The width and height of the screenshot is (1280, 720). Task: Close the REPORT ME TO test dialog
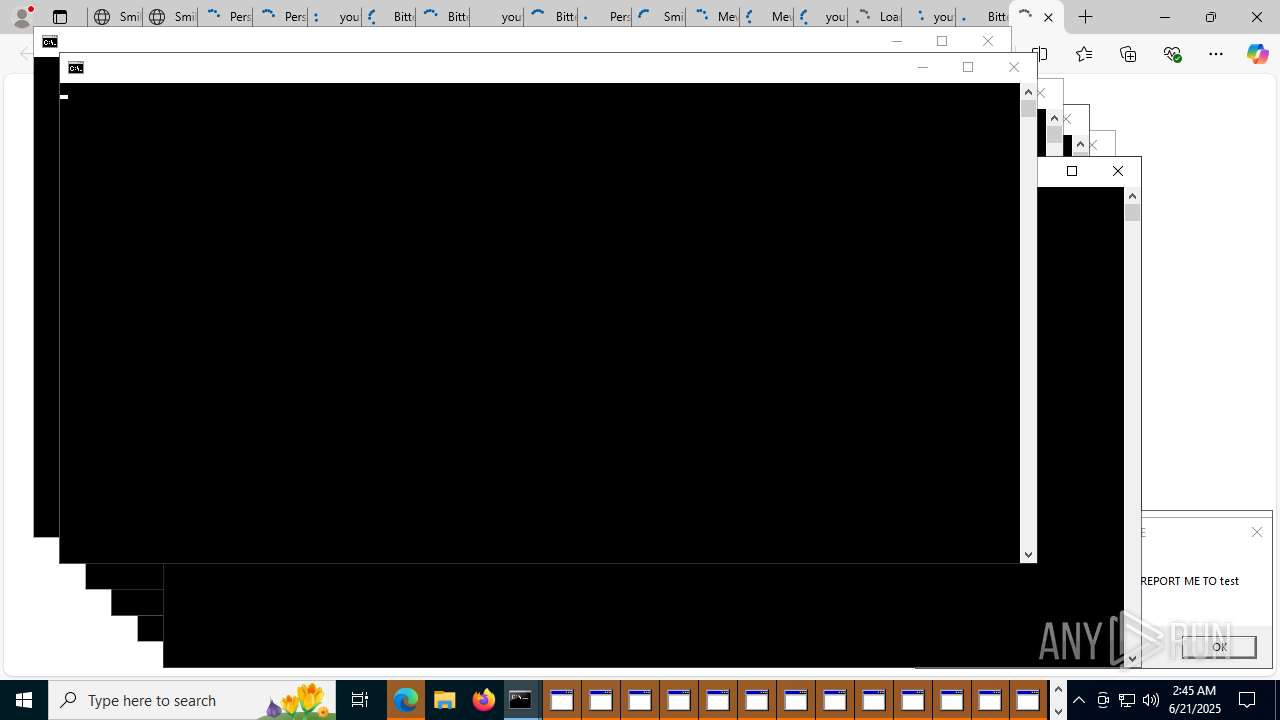[1257, 532]
